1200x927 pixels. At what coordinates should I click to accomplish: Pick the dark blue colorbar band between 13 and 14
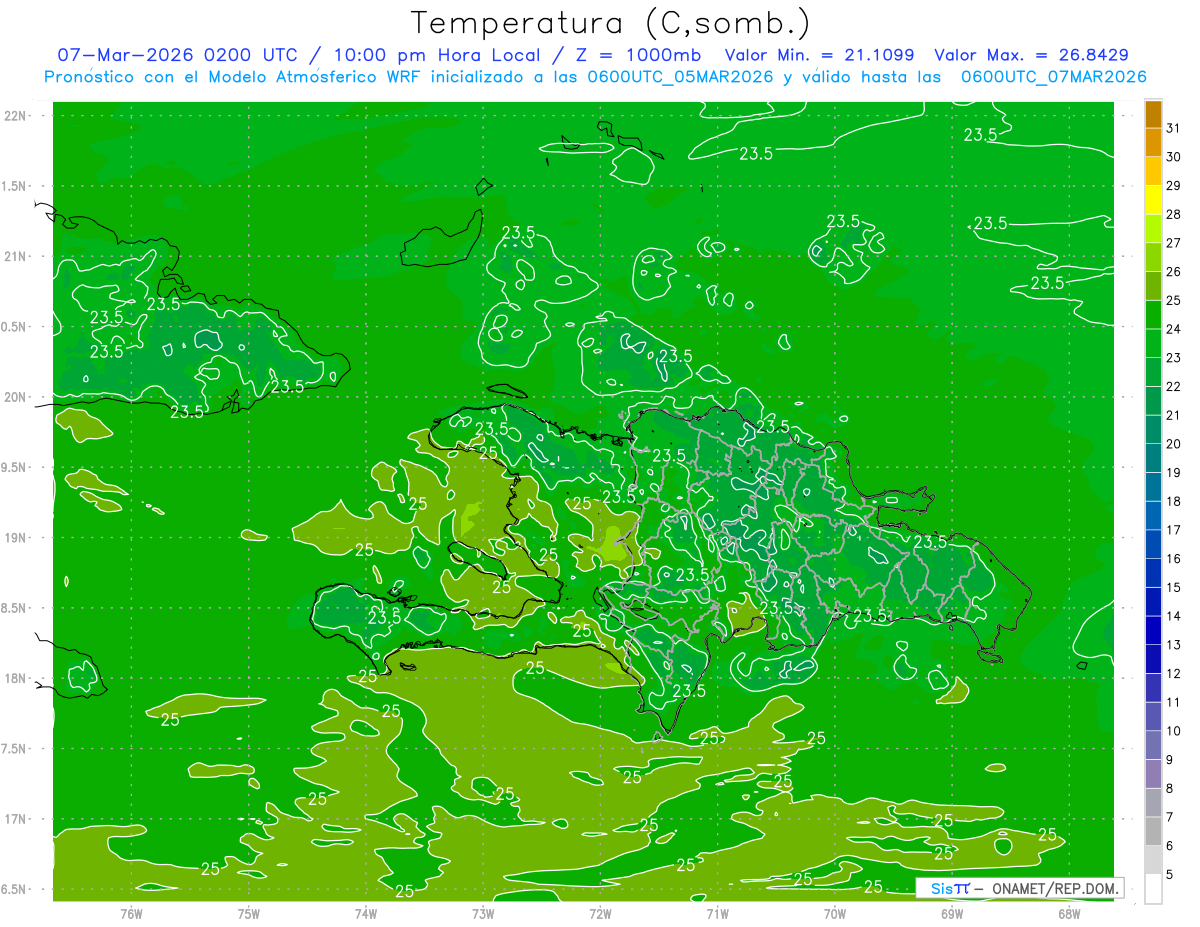point(1153,631)
